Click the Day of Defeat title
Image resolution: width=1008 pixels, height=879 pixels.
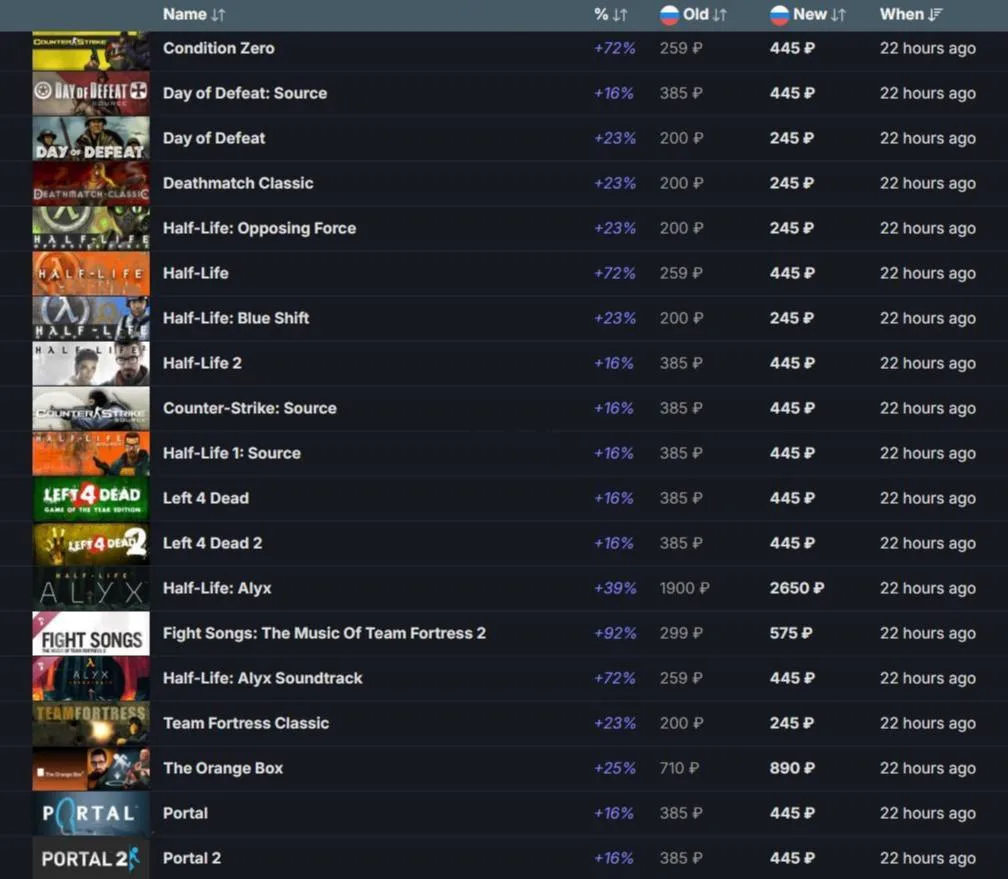[x=214, y=138]
